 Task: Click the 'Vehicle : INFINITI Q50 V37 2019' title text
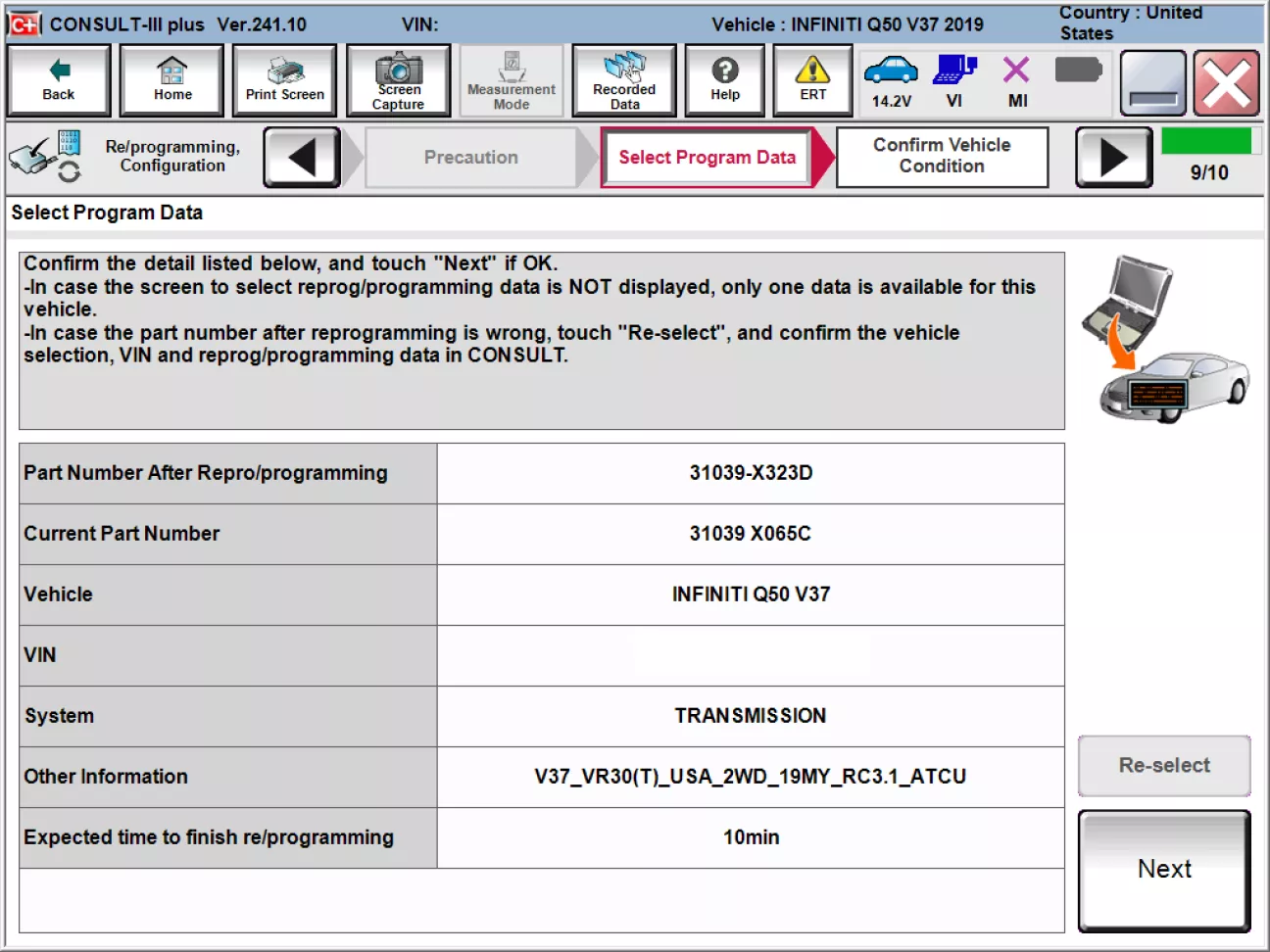(848, 24)
